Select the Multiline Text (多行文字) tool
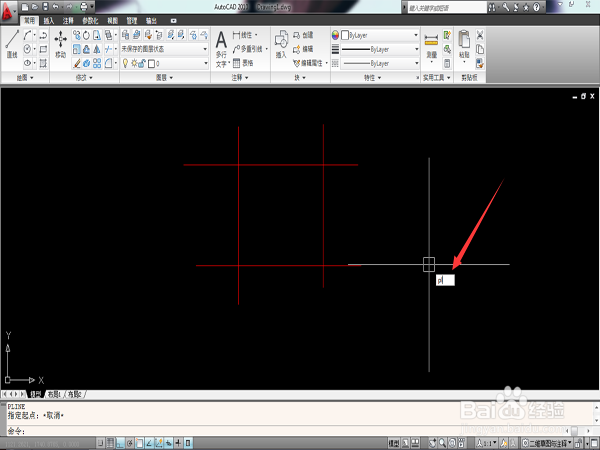The height and width of the screenshot is (450, 600). tap(222, 49)
